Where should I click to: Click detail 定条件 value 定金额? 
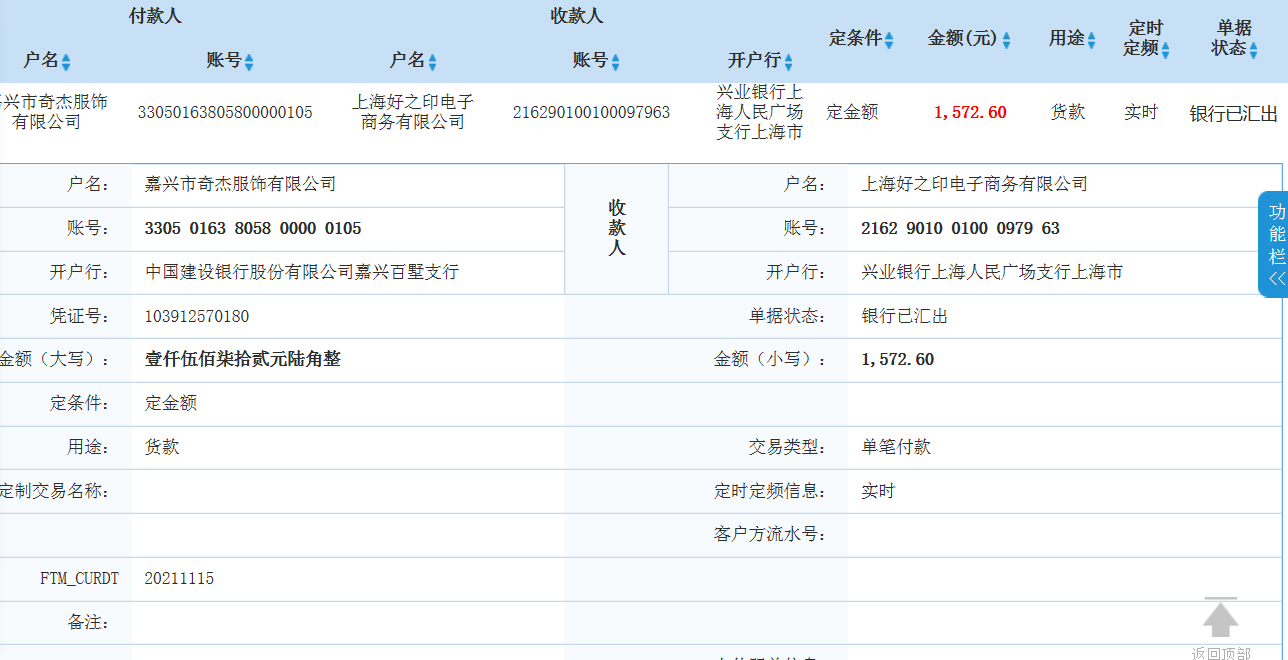171,403
